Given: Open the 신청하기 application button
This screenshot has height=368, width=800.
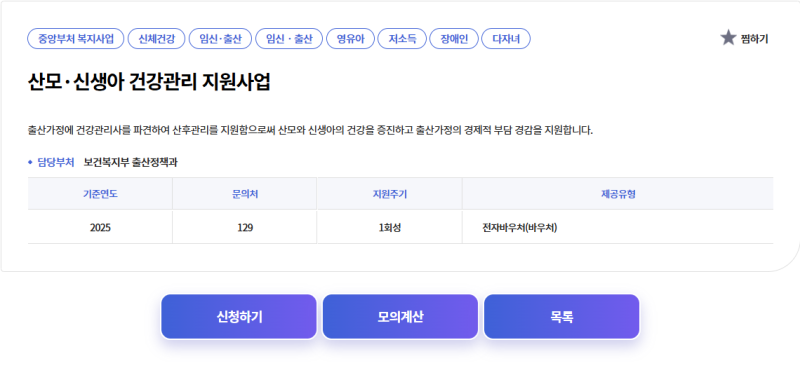Looking at the screenshot, I should [239, 317].
